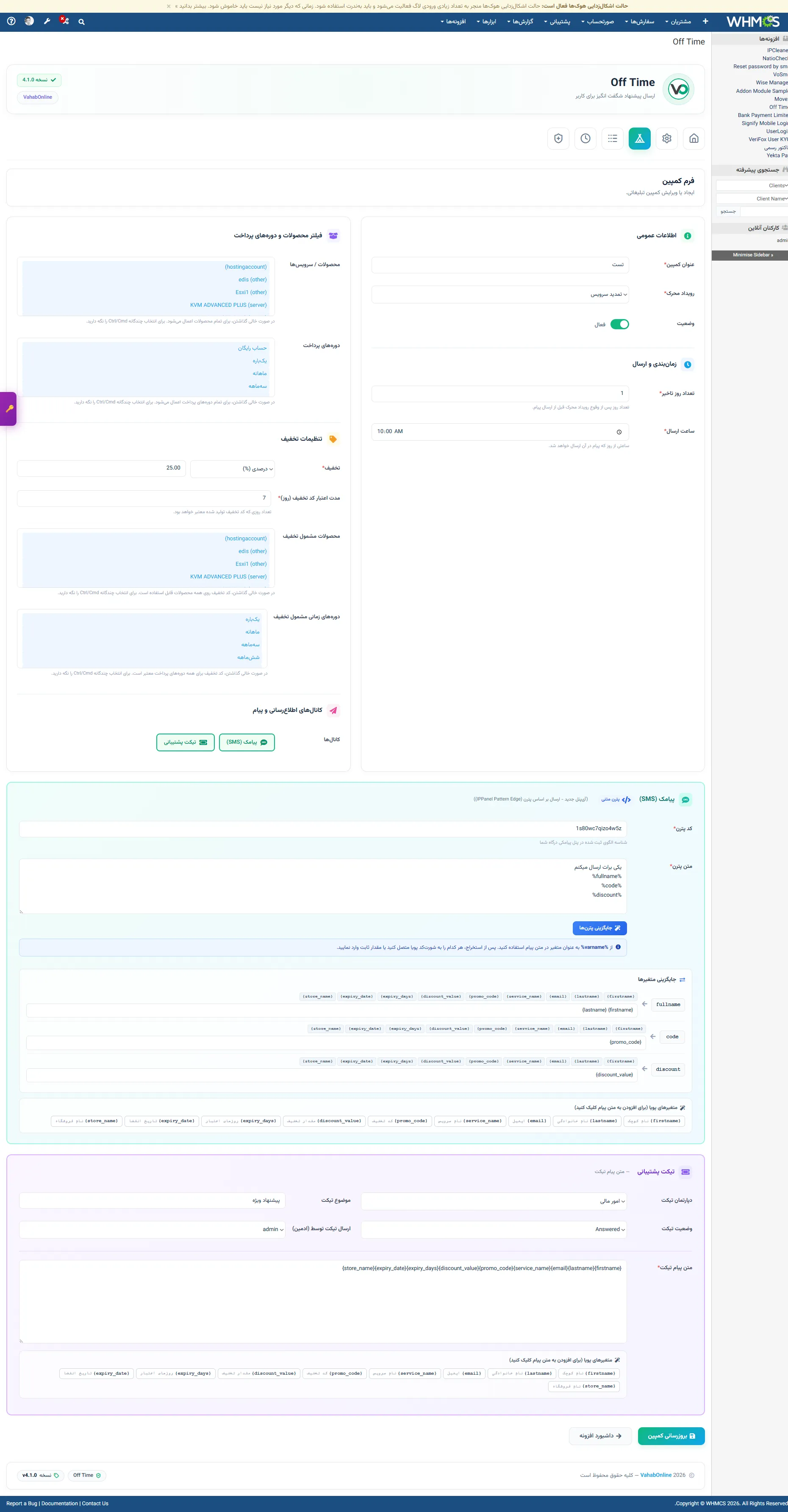The width and height of the screenshot is (788, 1512).
Task: Click the pattern code field 1s80wc7qizo4w5z
Action: pos(323,829)
